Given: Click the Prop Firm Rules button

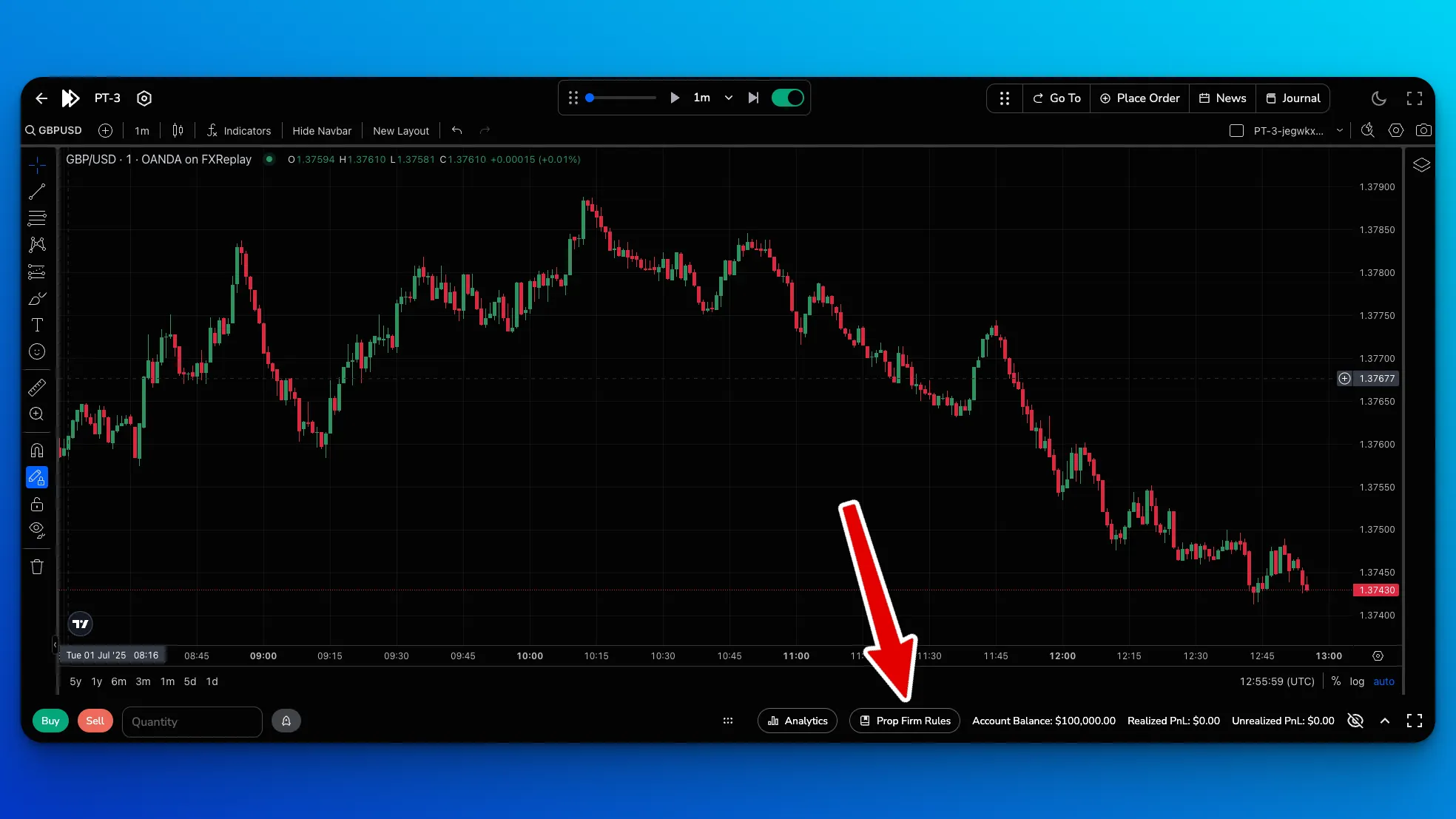Looking at the screenshot, I should [904, 721].
